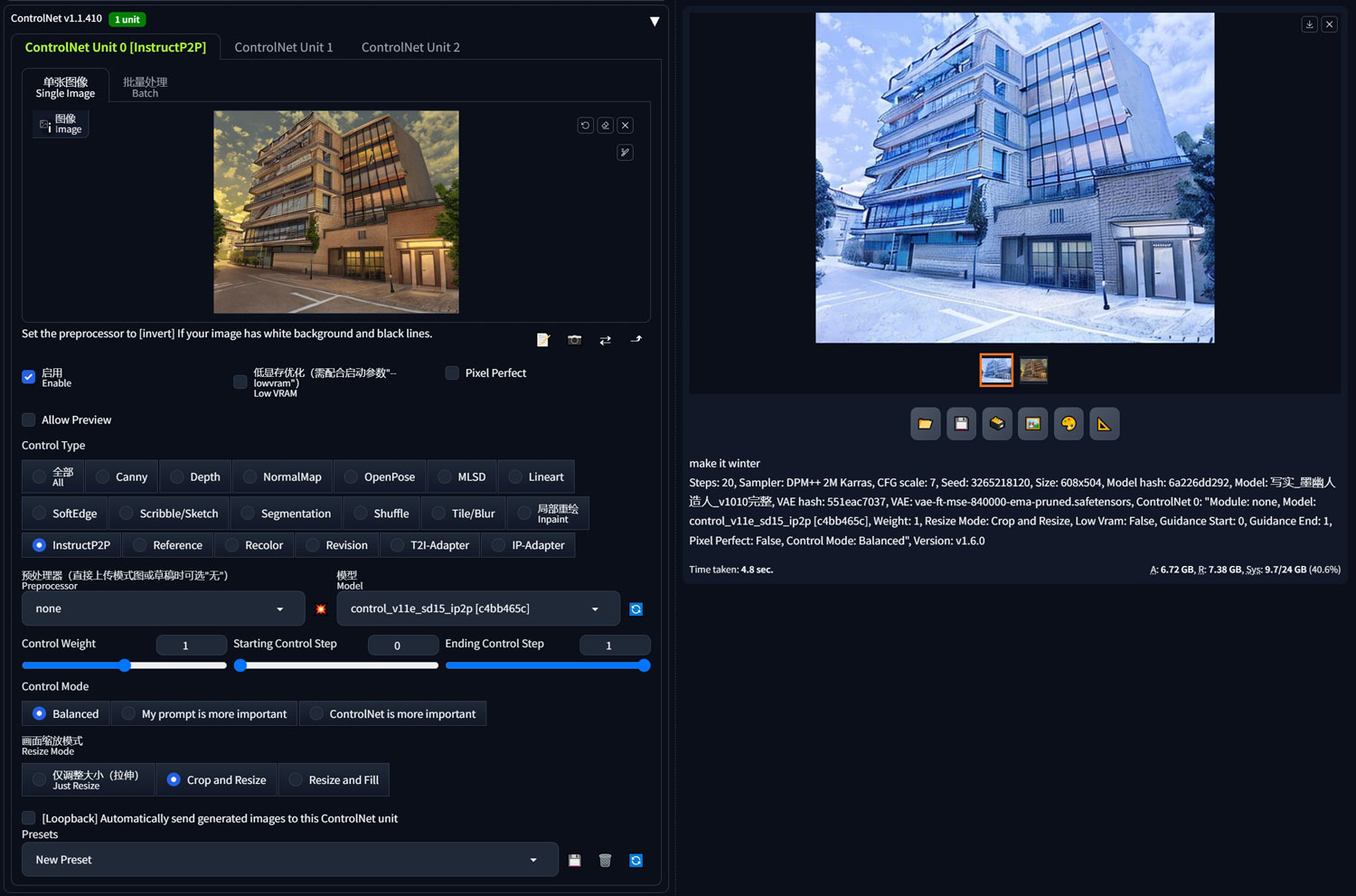Screen dimensions: 1356x896
Task: Expand the Model dropdown control_v11e_sd15_ip2p
Action: point(478,608)
